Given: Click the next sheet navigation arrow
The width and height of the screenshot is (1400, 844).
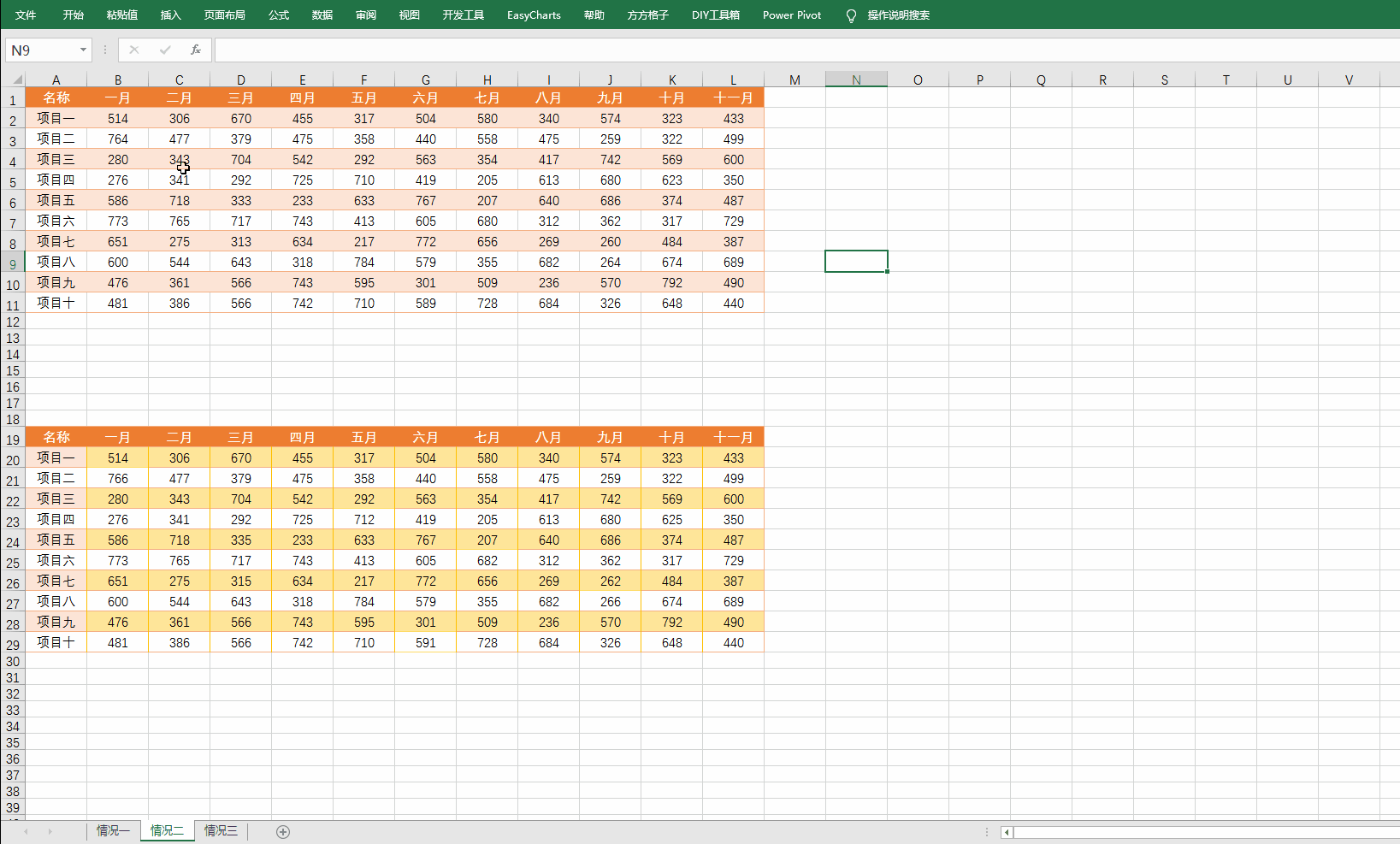Looking at the screenshot, I should pyautogui.click(x=50, y=831).
